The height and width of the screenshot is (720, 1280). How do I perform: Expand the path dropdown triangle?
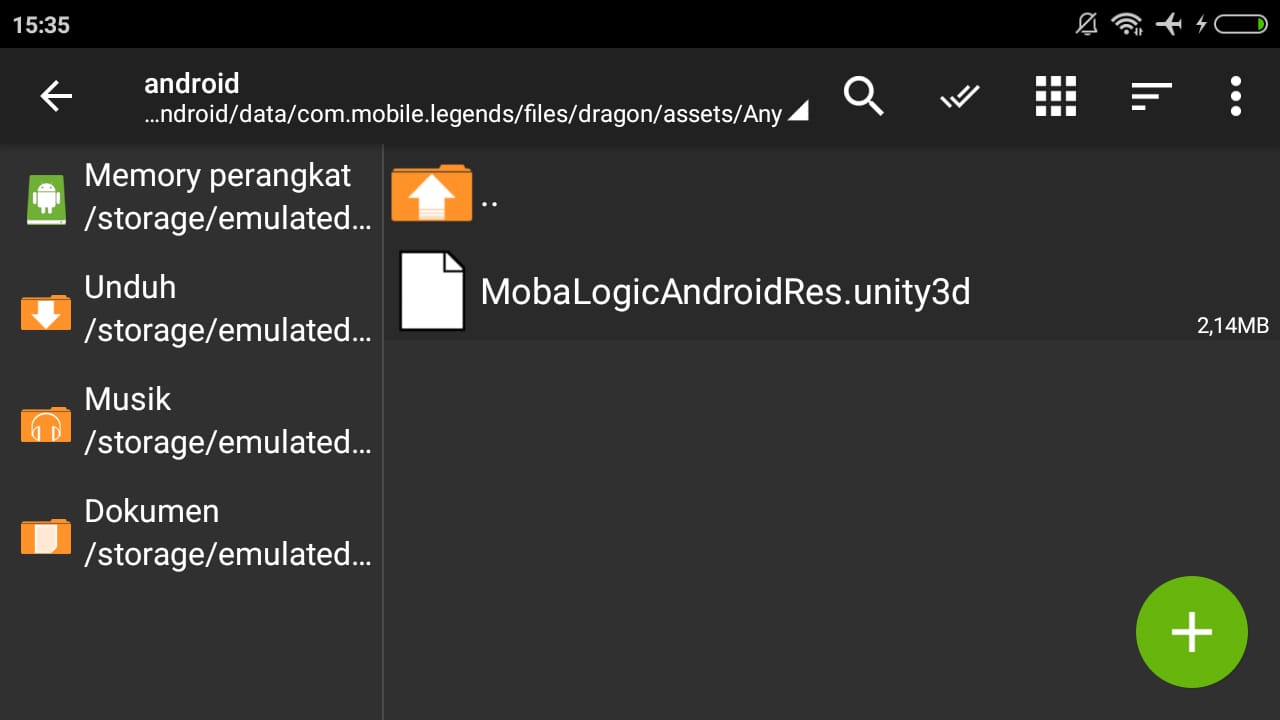tap(797, 111)
